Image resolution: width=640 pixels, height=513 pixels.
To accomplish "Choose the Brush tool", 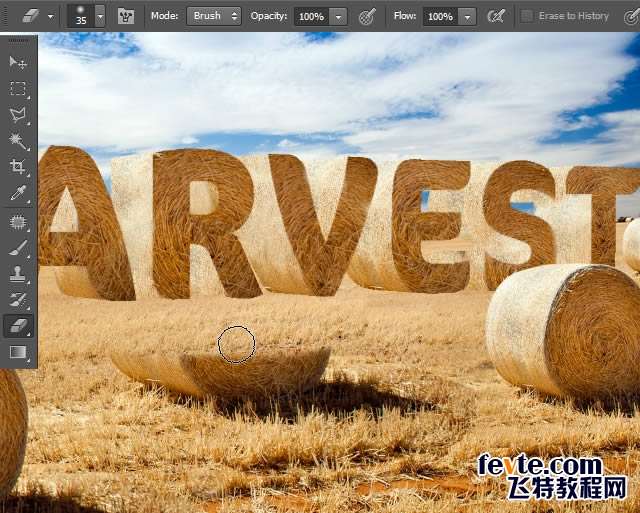I will click(x=18, y=247).
